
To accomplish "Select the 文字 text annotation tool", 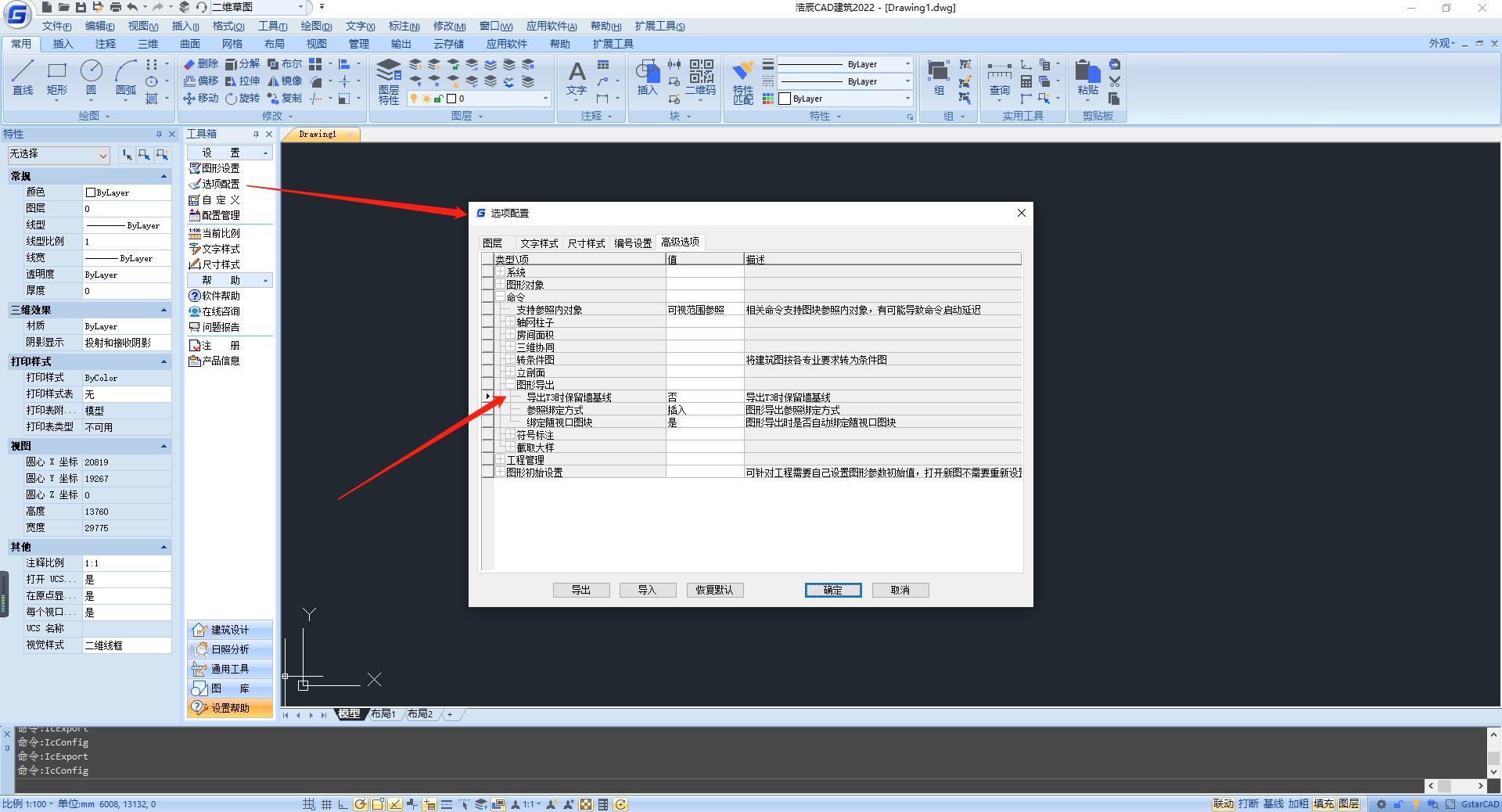I will (577, 77).
